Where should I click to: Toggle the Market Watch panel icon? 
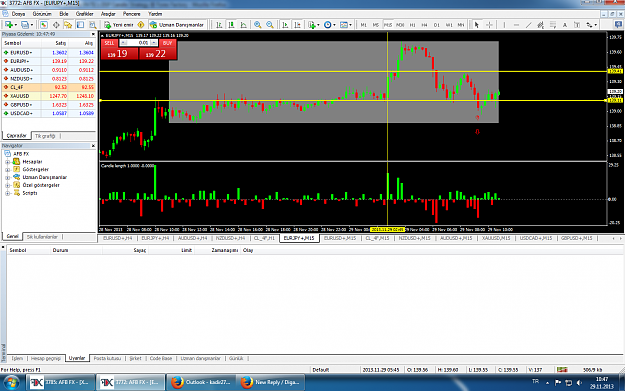click(44, 25)
